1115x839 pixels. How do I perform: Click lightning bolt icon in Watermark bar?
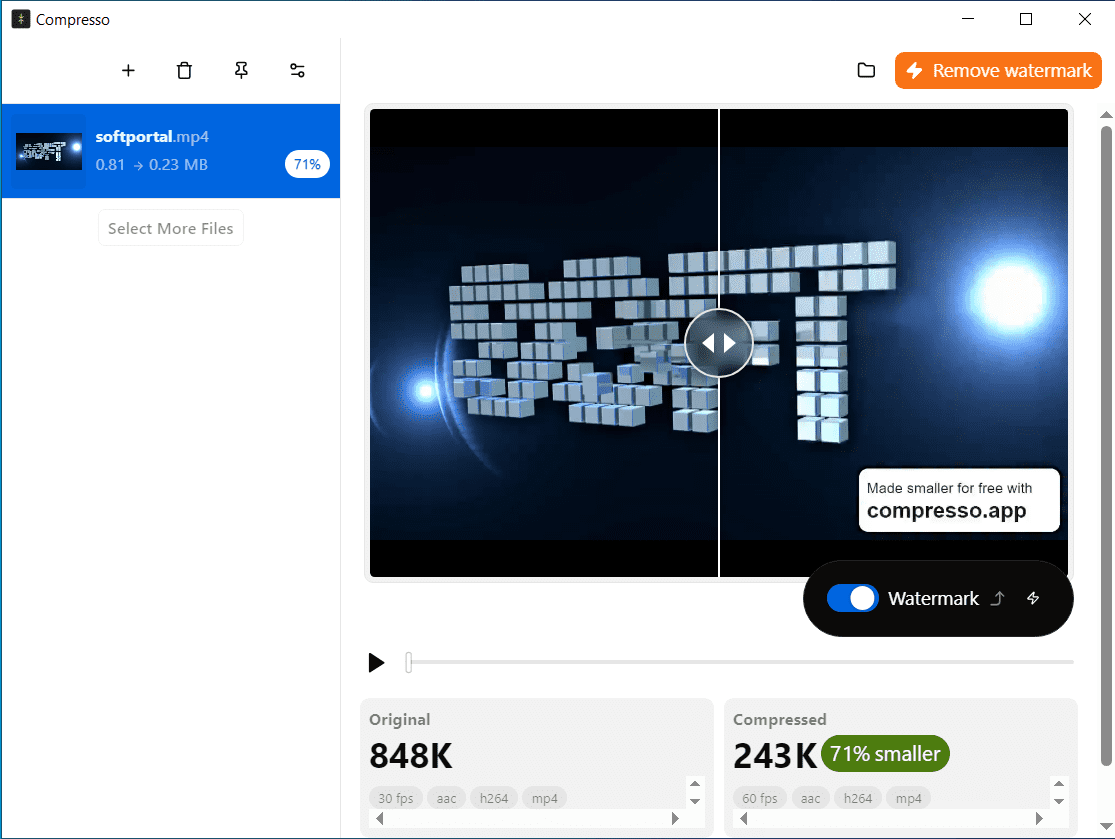tap(1033, 599)
